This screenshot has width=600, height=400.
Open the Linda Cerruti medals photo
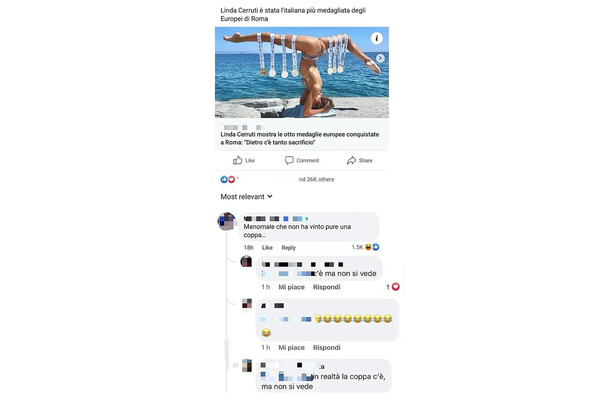pyautogui.click(x=302, y=72)
